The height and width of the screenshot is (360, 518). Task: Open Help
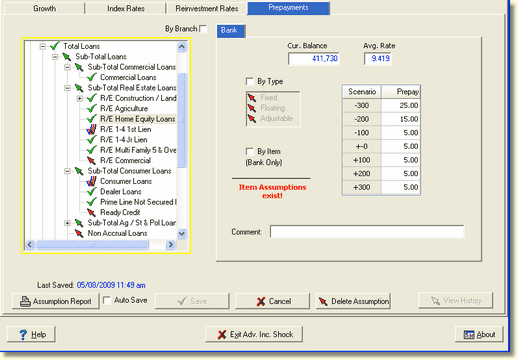(31, 334)
